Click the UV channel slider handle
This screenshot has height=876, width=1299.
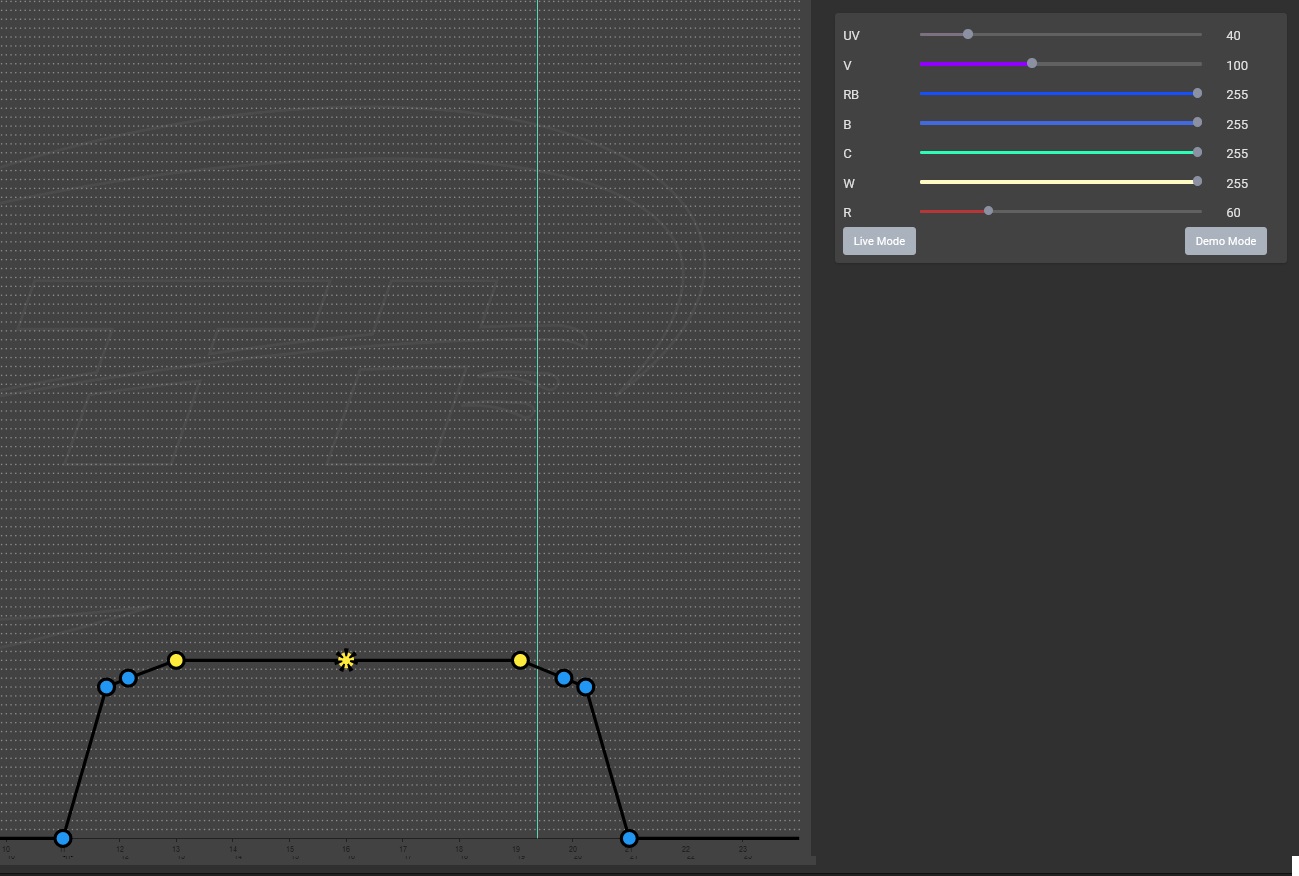[x=968, y=35]
